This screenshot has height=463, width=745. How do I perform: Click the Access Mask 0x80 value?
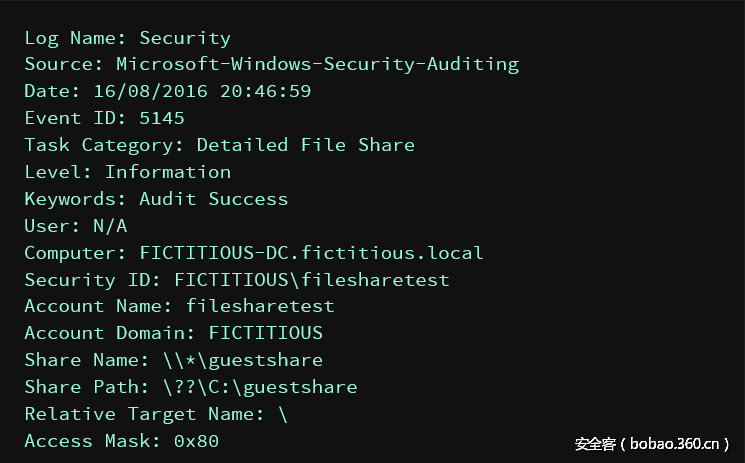(x=195, y=441)
